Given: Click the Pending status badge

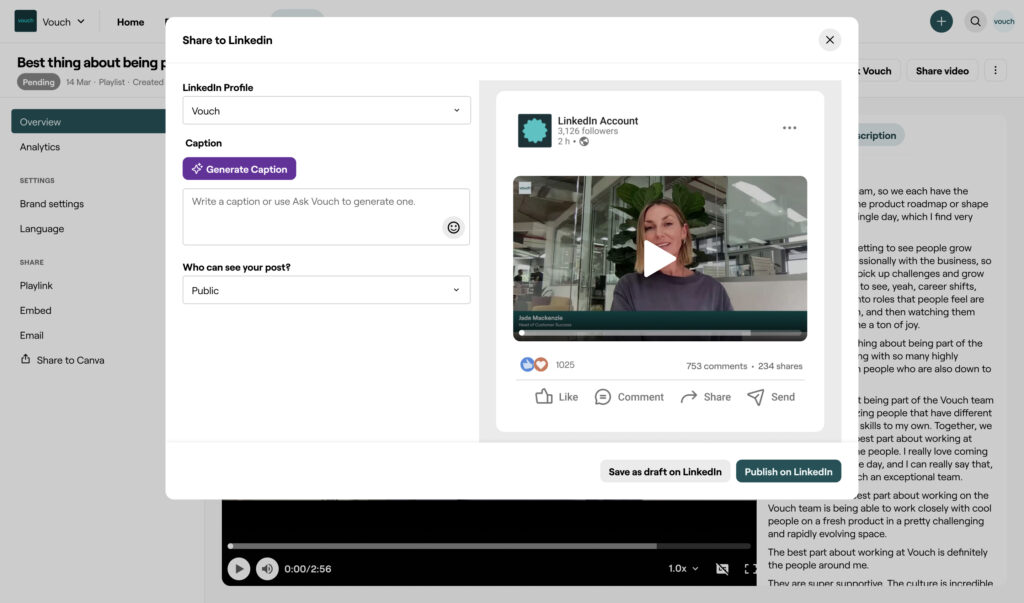Looking at the screenshot, I should coord(39,82).
